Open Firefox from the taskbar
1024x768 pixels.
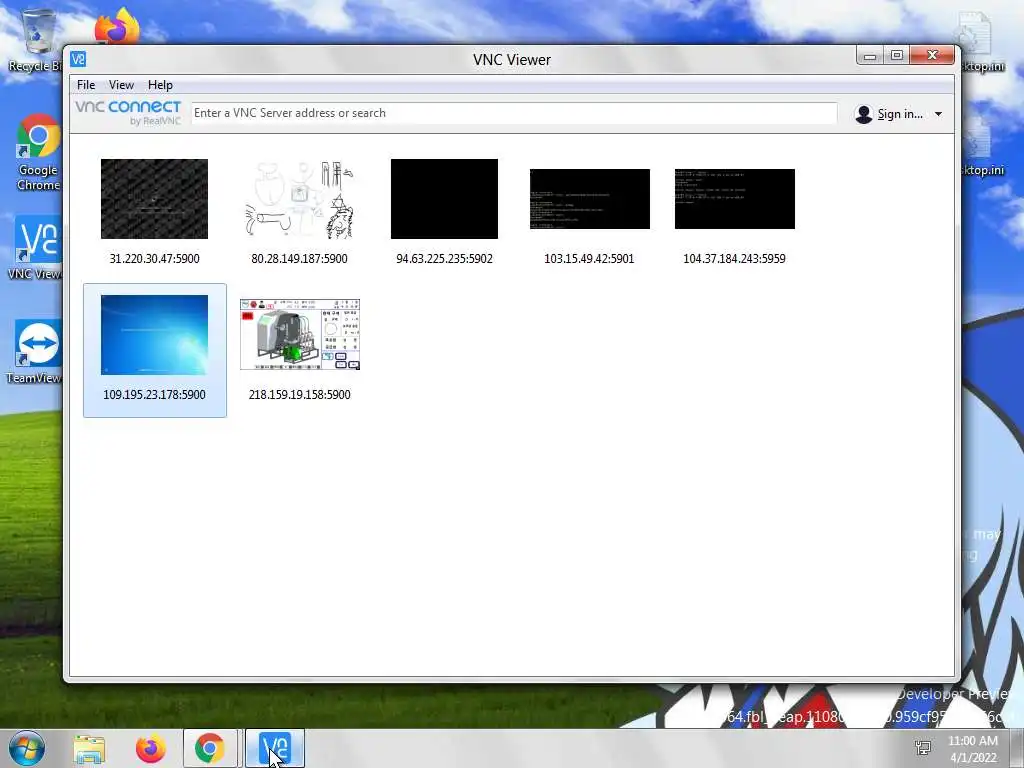[x=150, y=749]
